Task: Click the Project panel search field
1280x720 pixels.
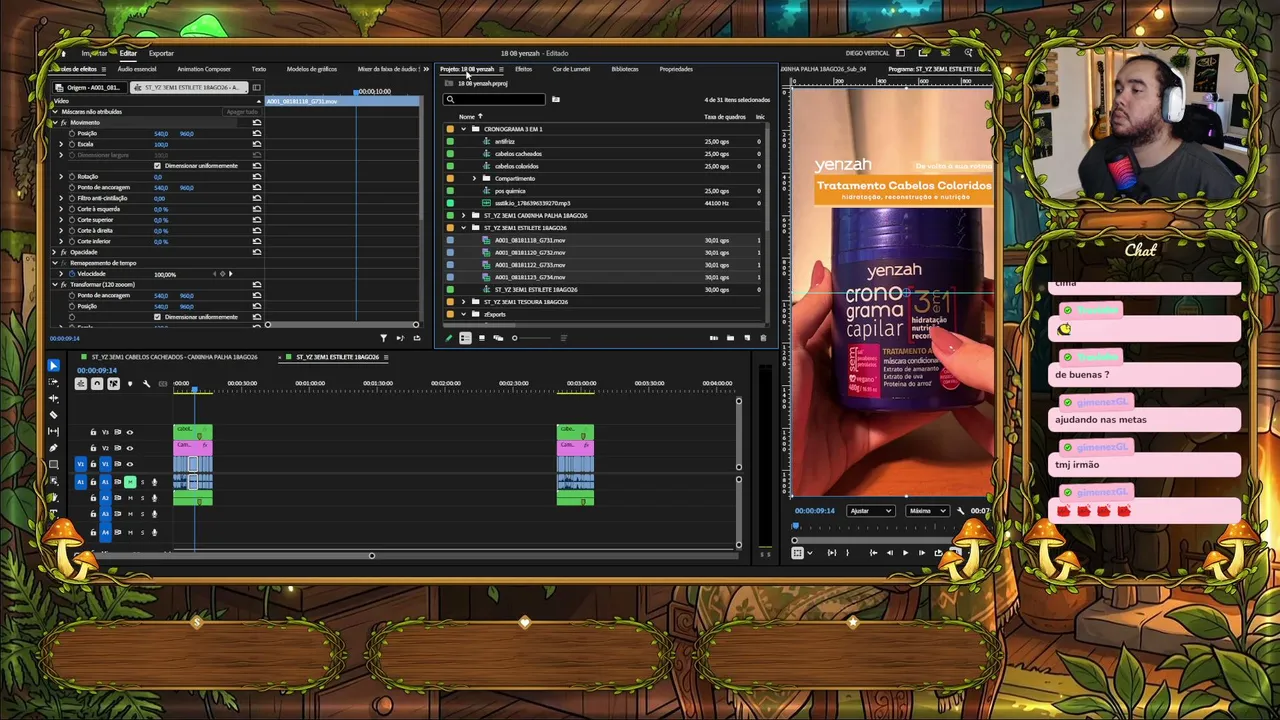Action: tap(495, 99)
